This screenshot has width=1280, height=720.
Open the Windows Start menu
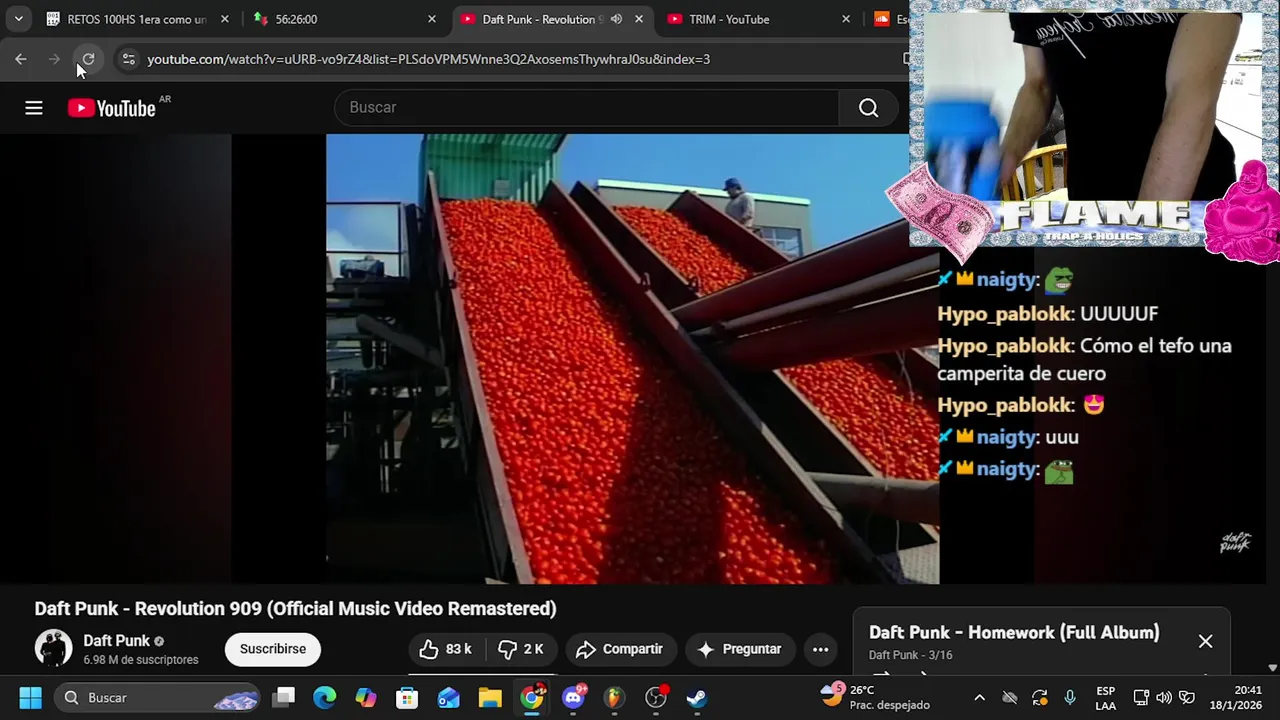click(30, 697)
